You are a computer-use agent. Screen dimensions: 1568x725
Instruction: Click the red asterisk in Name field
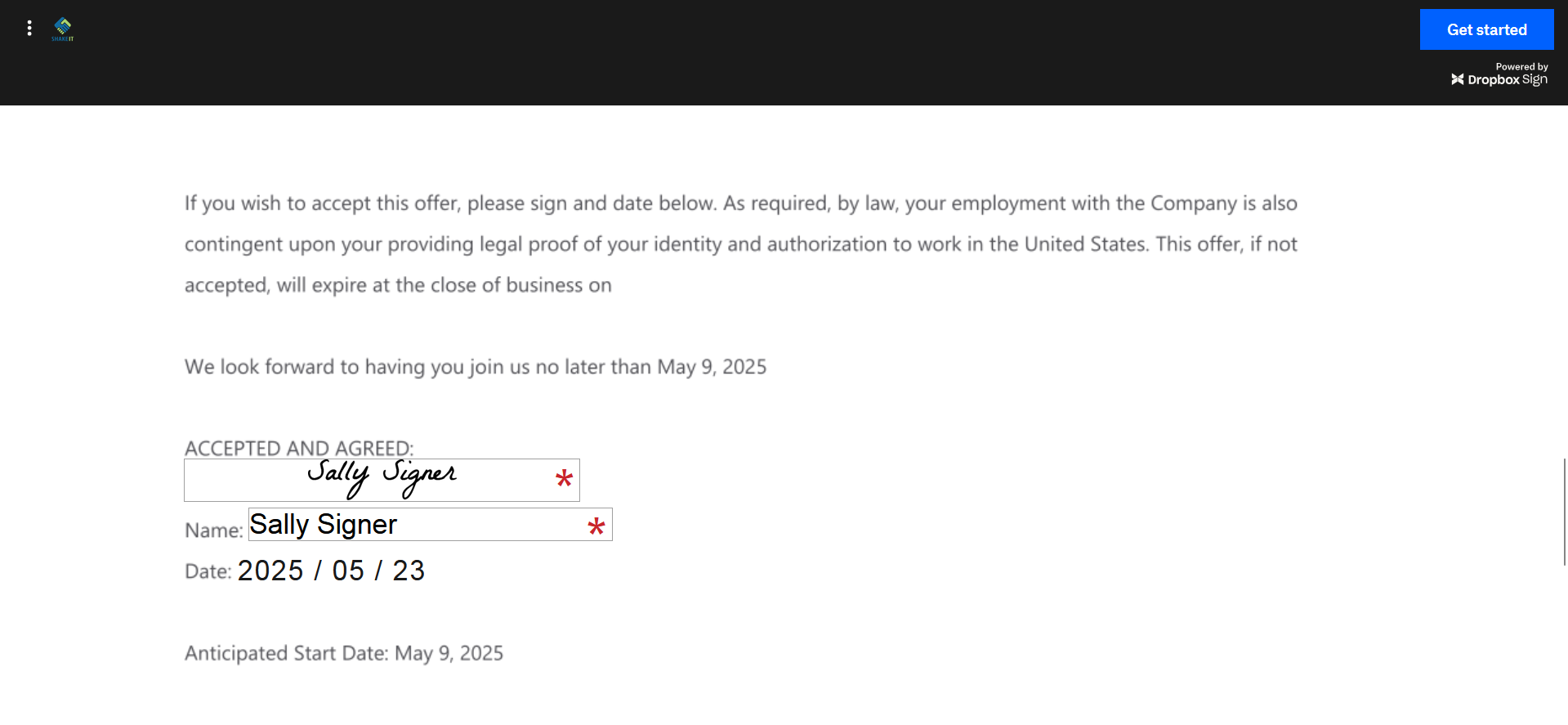596,527
